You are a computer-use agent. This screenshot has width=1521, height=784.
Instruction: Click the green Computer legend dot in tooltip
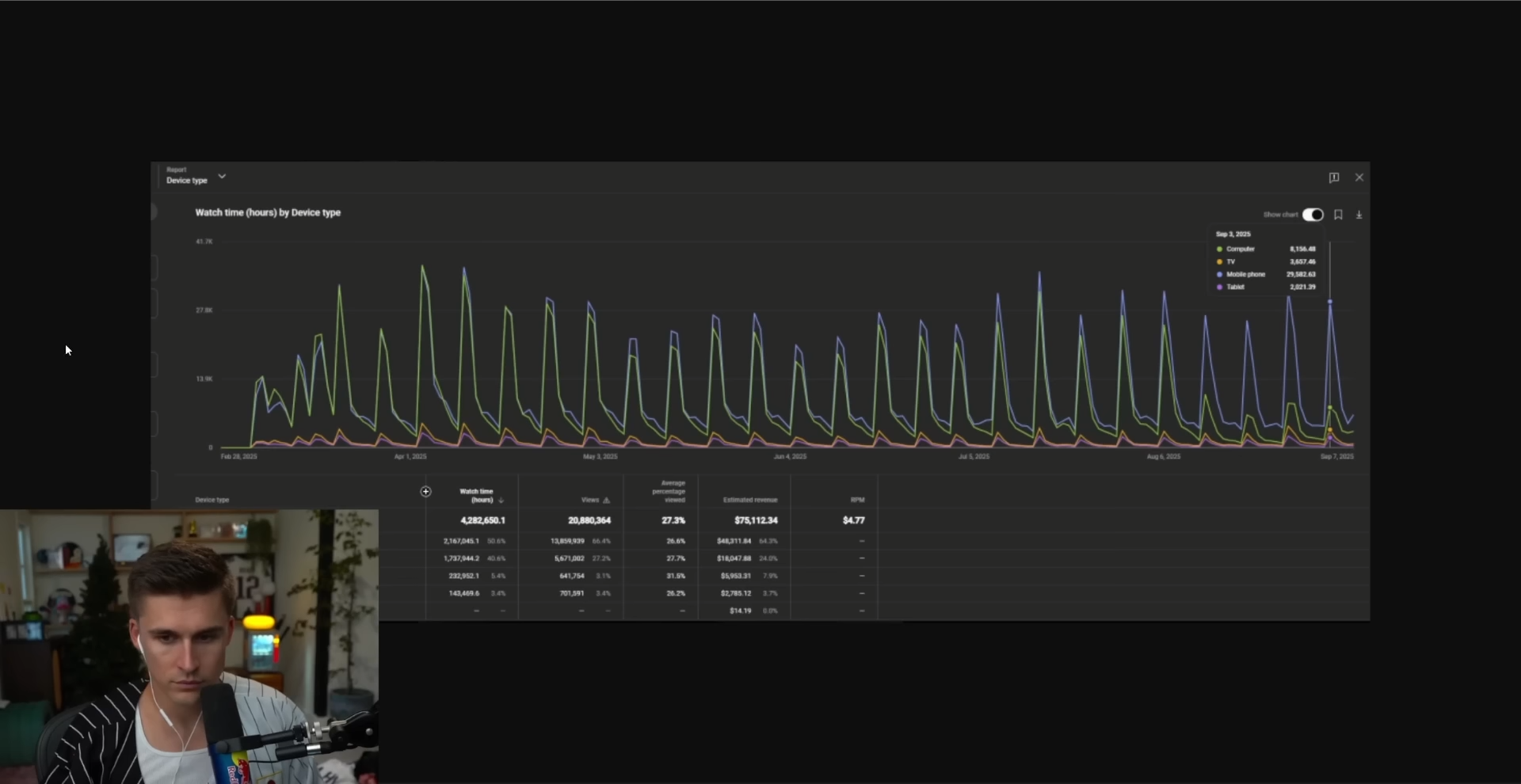pos(1219,249)
